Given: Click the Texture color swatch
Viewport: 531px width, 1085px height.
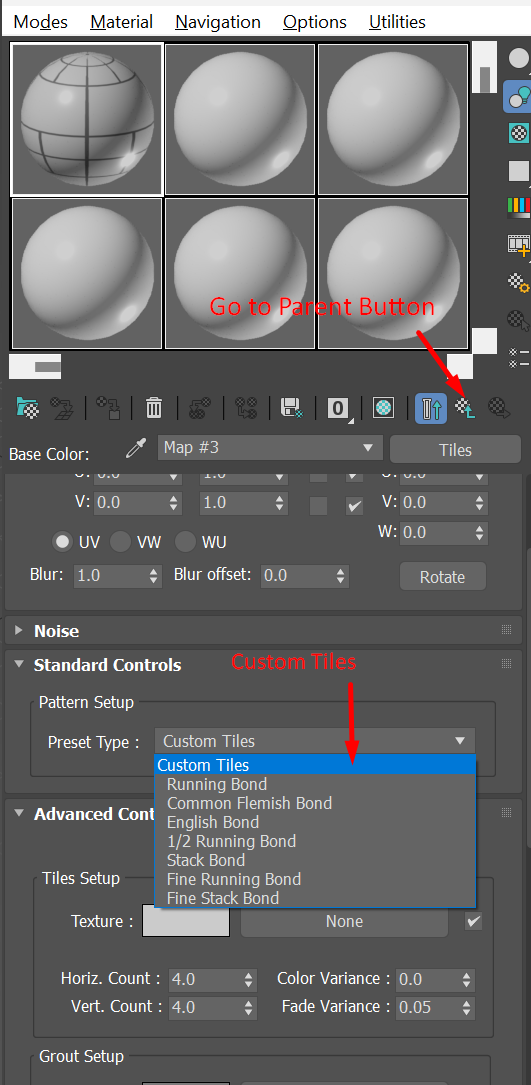Looking at the screenshot, I should click(x=186, y=921).
